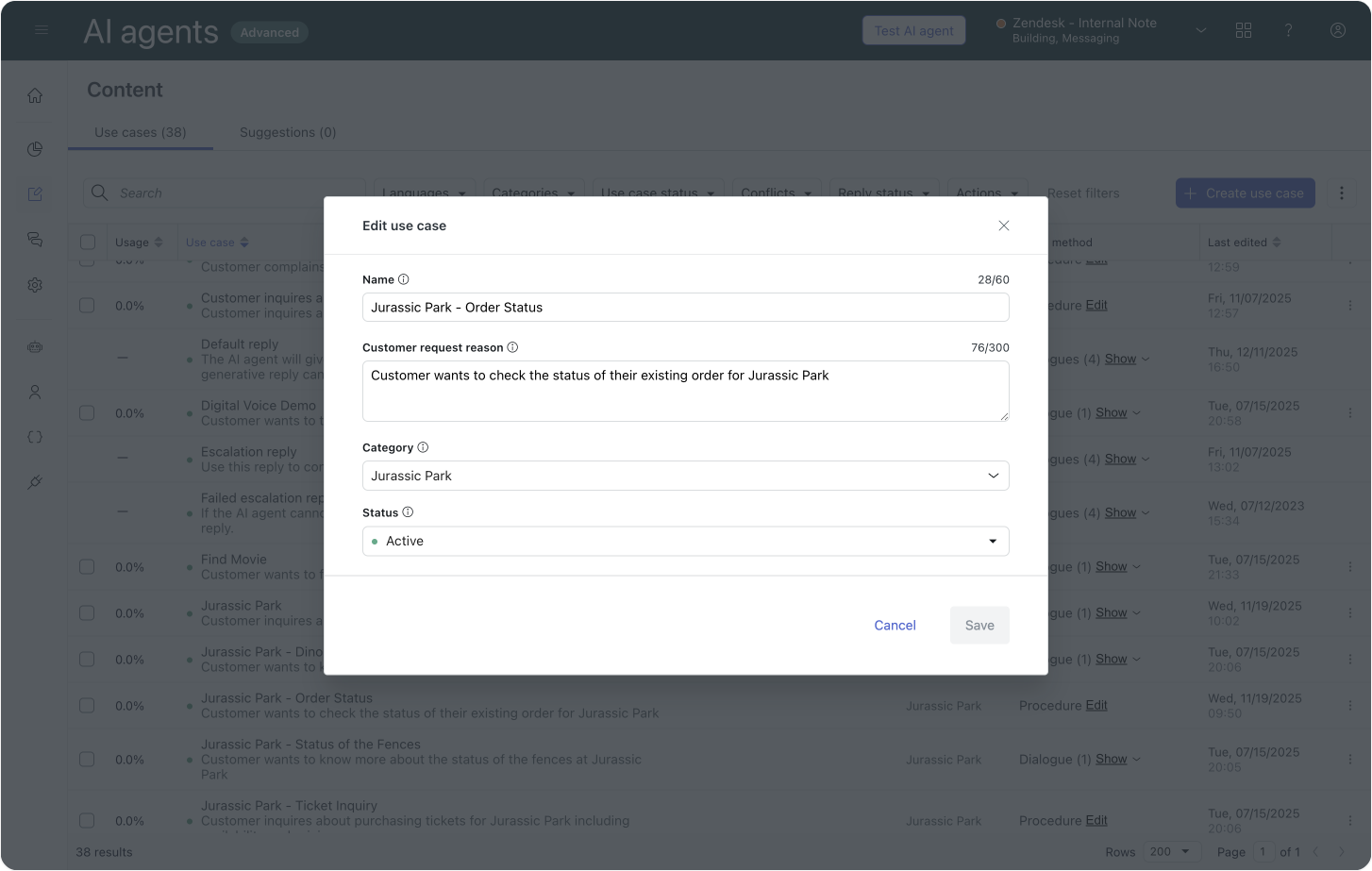The image size is (1372, 871).
Task: Open the person sidebar icon
Action: tap(35, 392)
